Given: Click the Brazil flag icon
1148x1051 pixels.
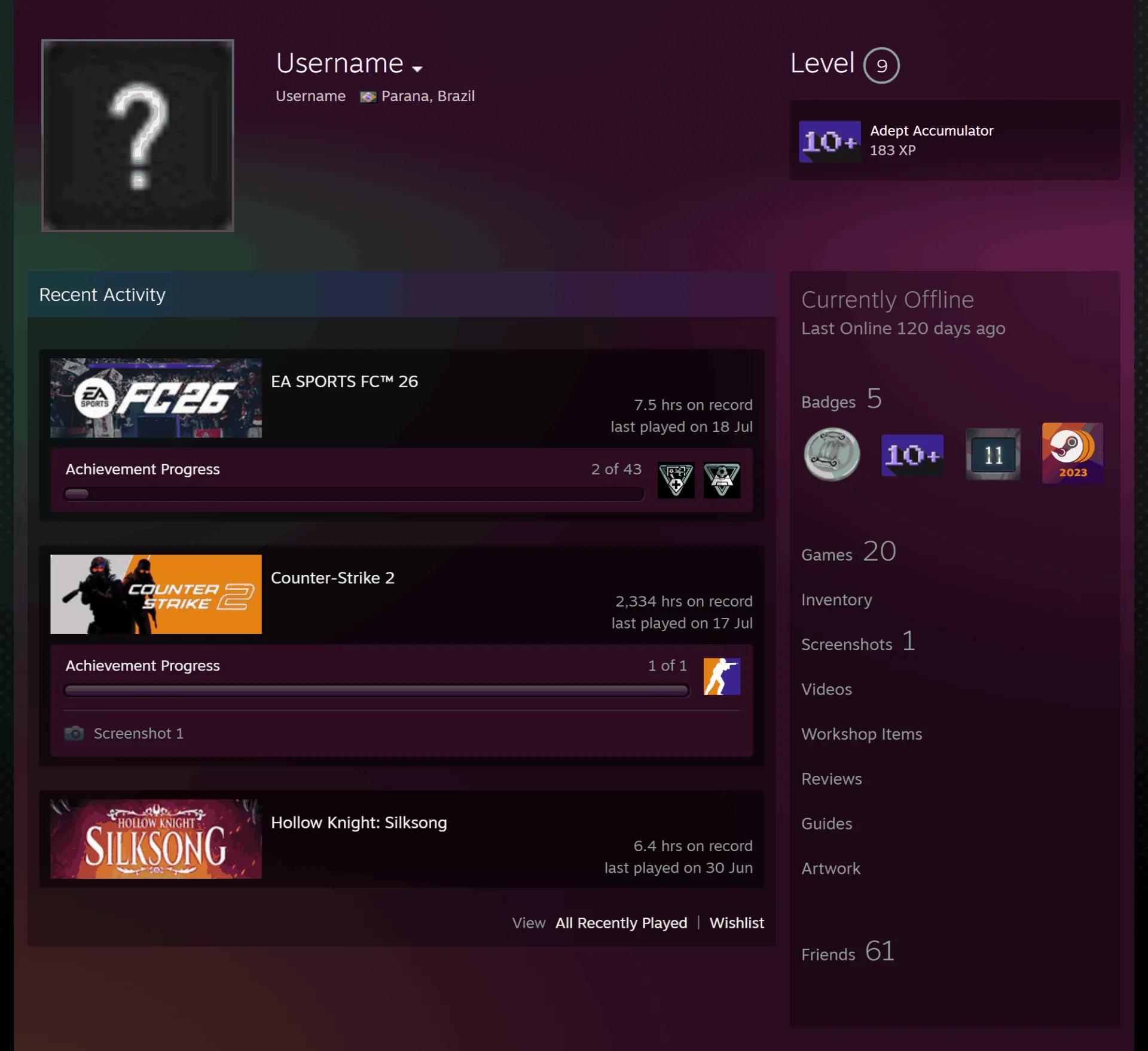Looking at the screenshot, I should coord(368,97).
